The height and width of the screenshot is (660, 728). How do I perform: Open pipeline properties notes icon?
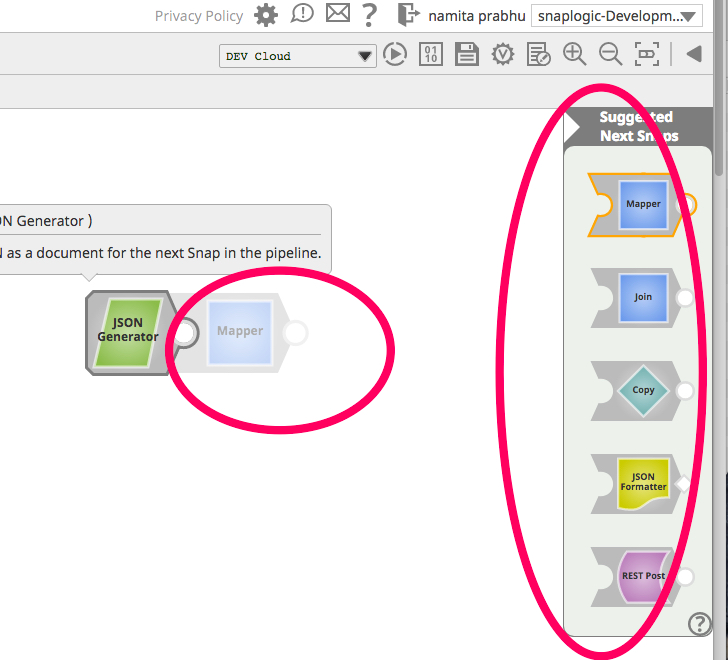click(539, 54)
